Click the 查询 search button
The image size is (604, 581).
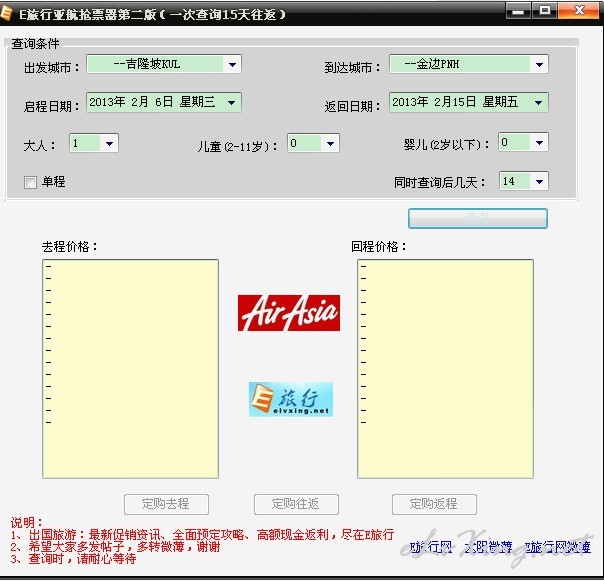(x=478, y=218)
